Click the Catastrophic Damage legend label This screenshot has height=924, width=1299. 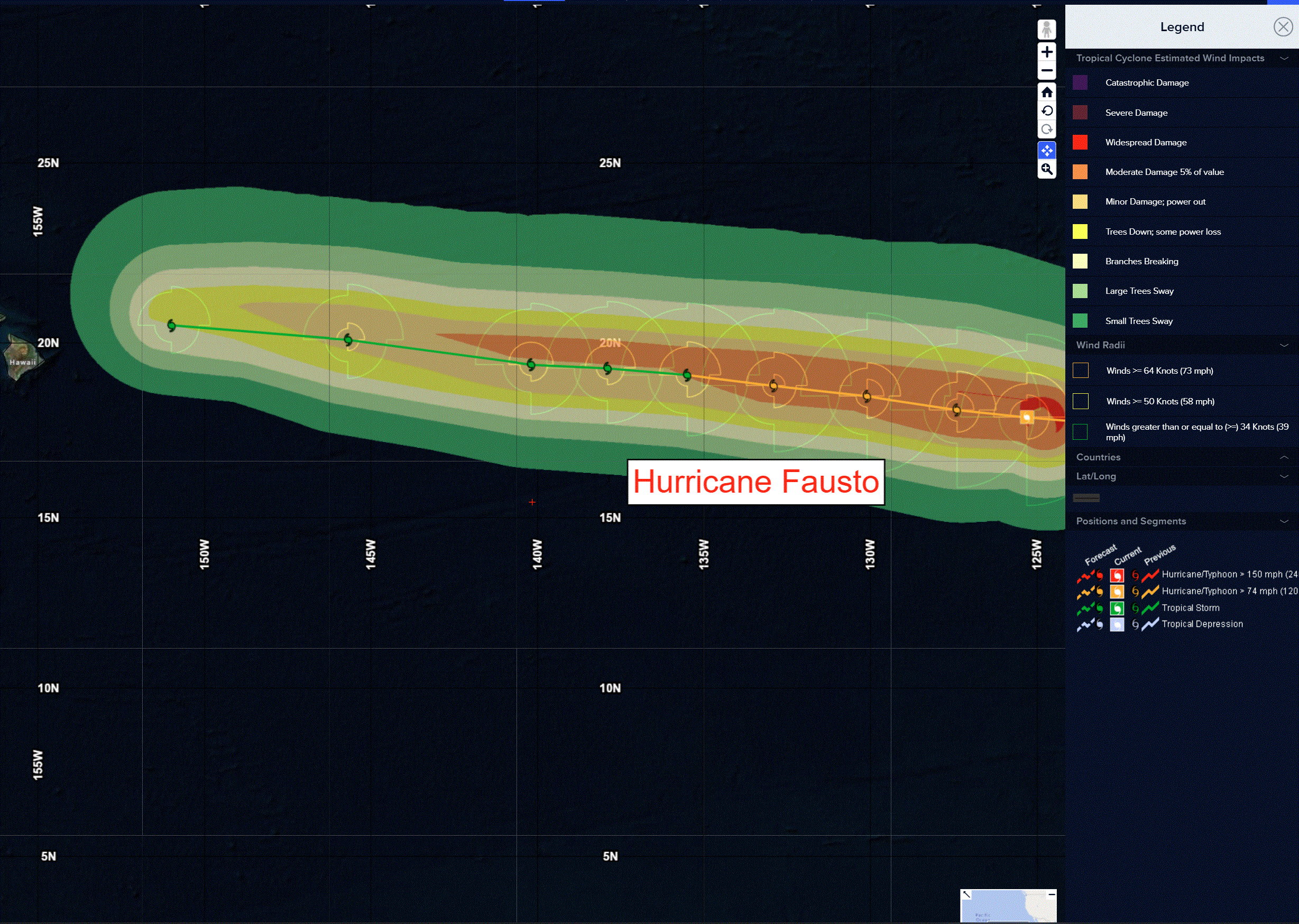pyautogui.click(x=1147, y=83)
